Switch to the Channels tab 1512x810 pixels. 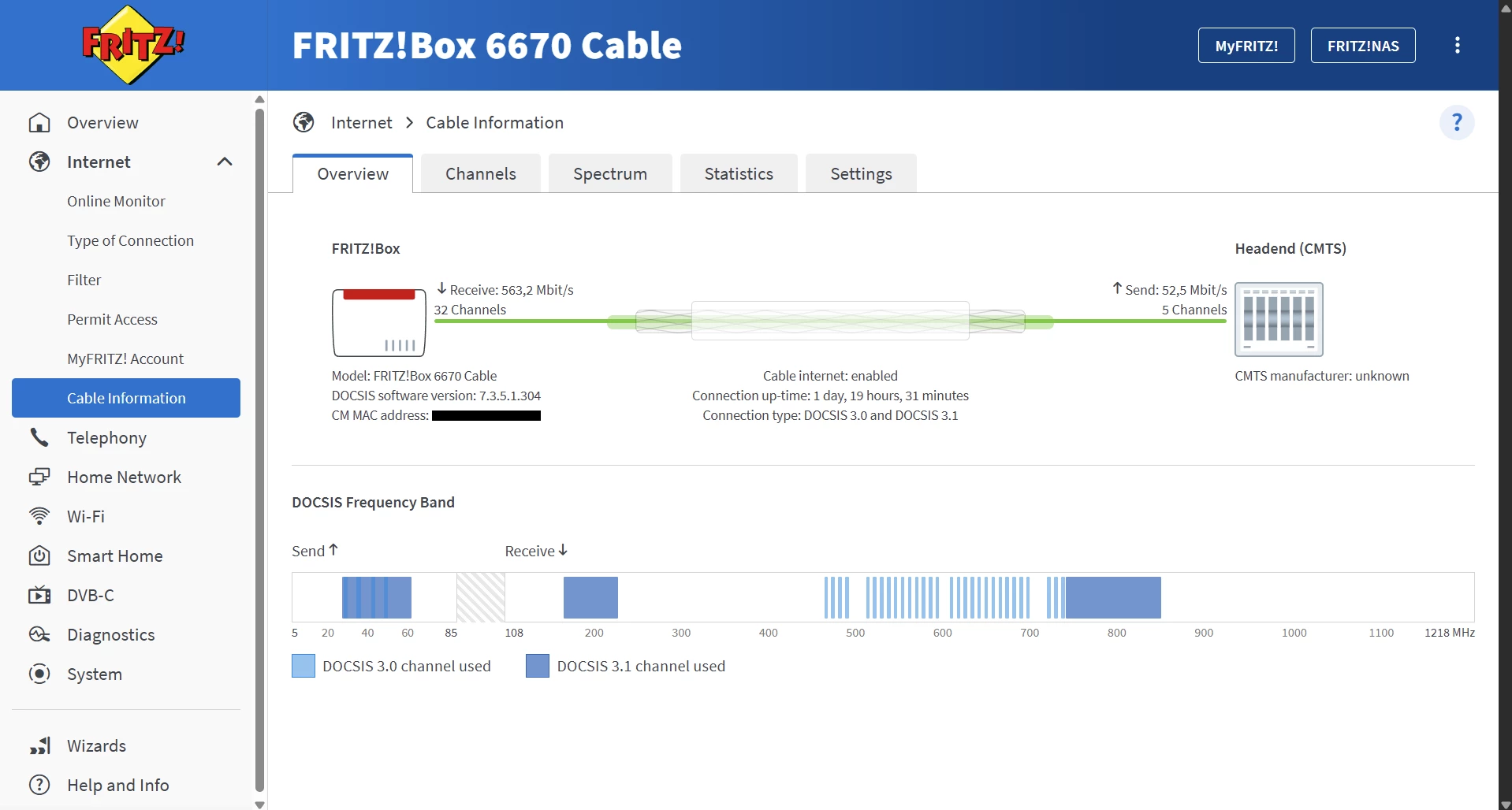(481, 173)
